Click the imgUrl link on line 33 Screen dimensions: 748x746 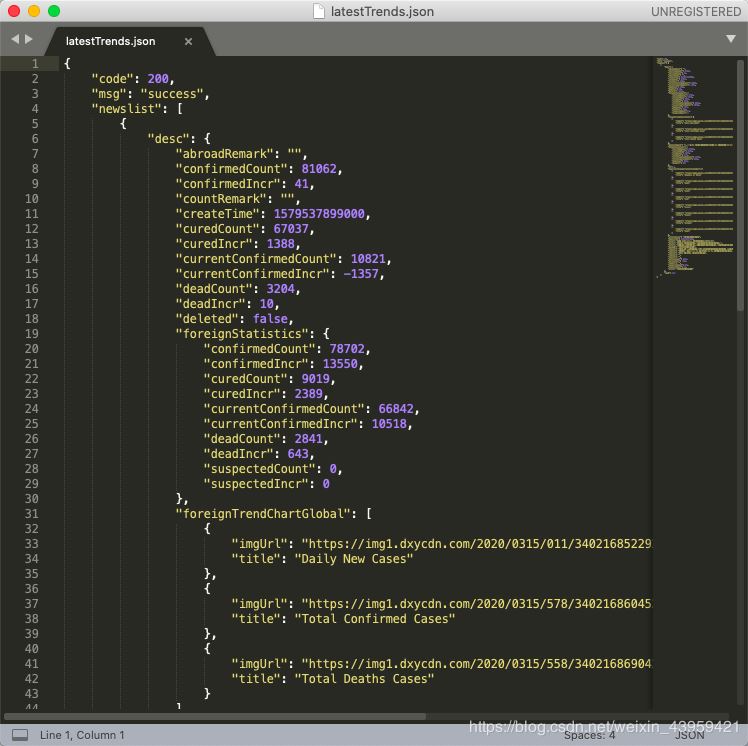click(476, 544)
